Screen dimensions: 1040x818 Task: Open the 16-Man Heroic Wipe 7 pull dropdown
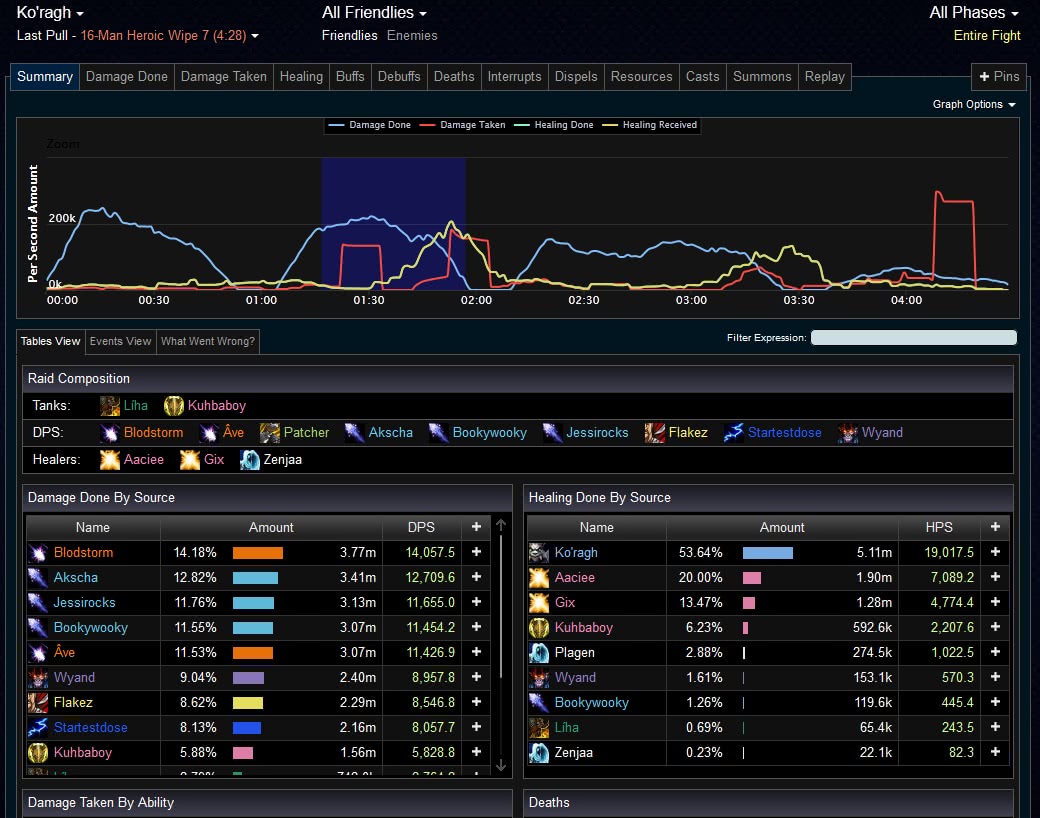[x=169, y=36]
